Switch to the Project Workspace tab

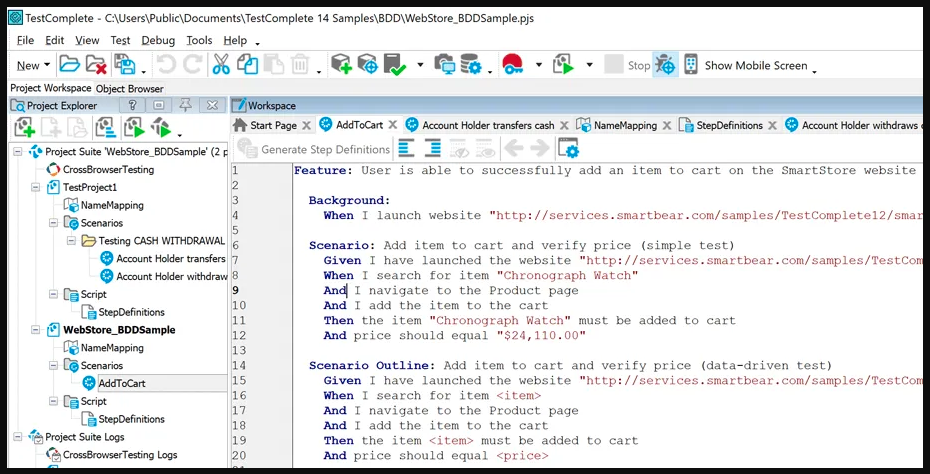tap(51, 88)
